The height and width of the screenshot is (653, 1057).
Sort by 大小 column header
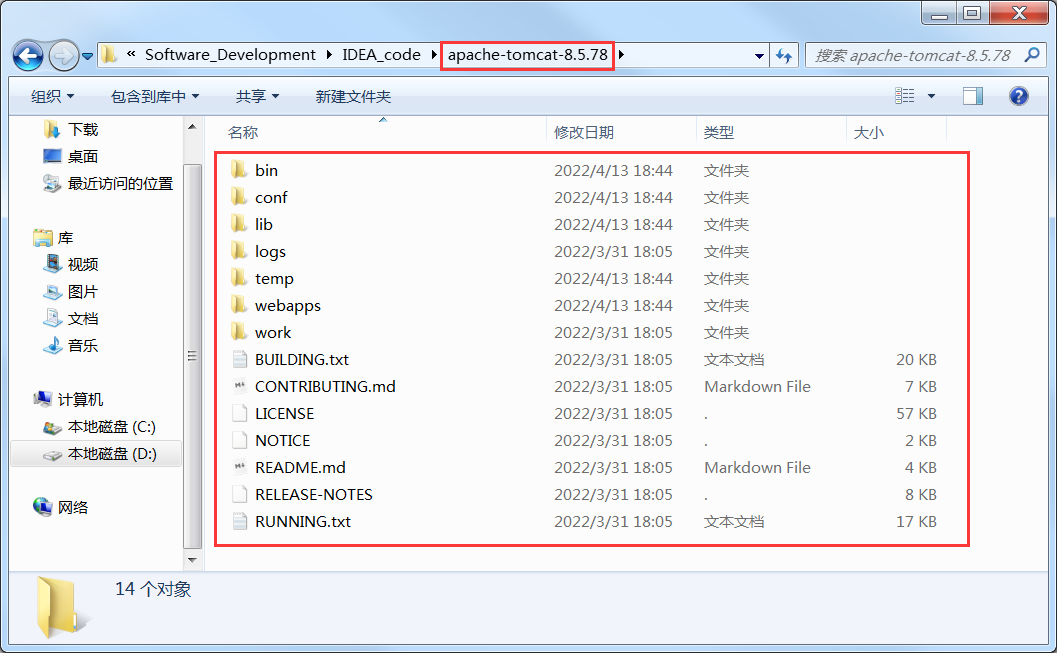pyautogui.click(x=868, y=132)
